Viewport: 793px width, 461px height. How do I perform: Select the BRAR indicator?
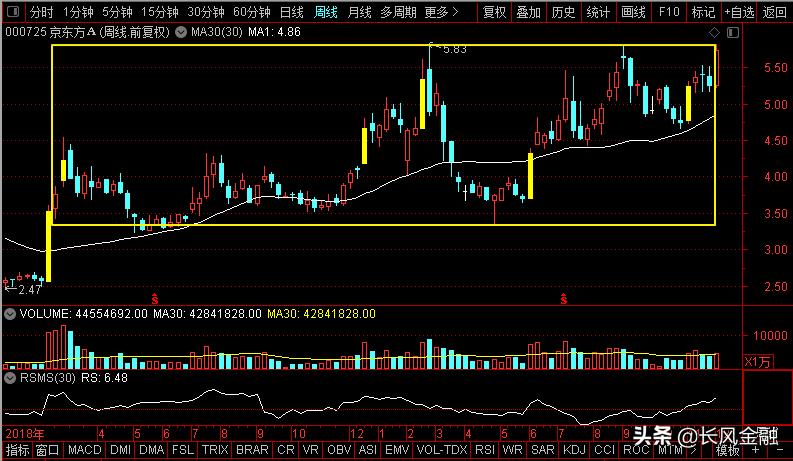pyautogui.click(x=252, y=449)
